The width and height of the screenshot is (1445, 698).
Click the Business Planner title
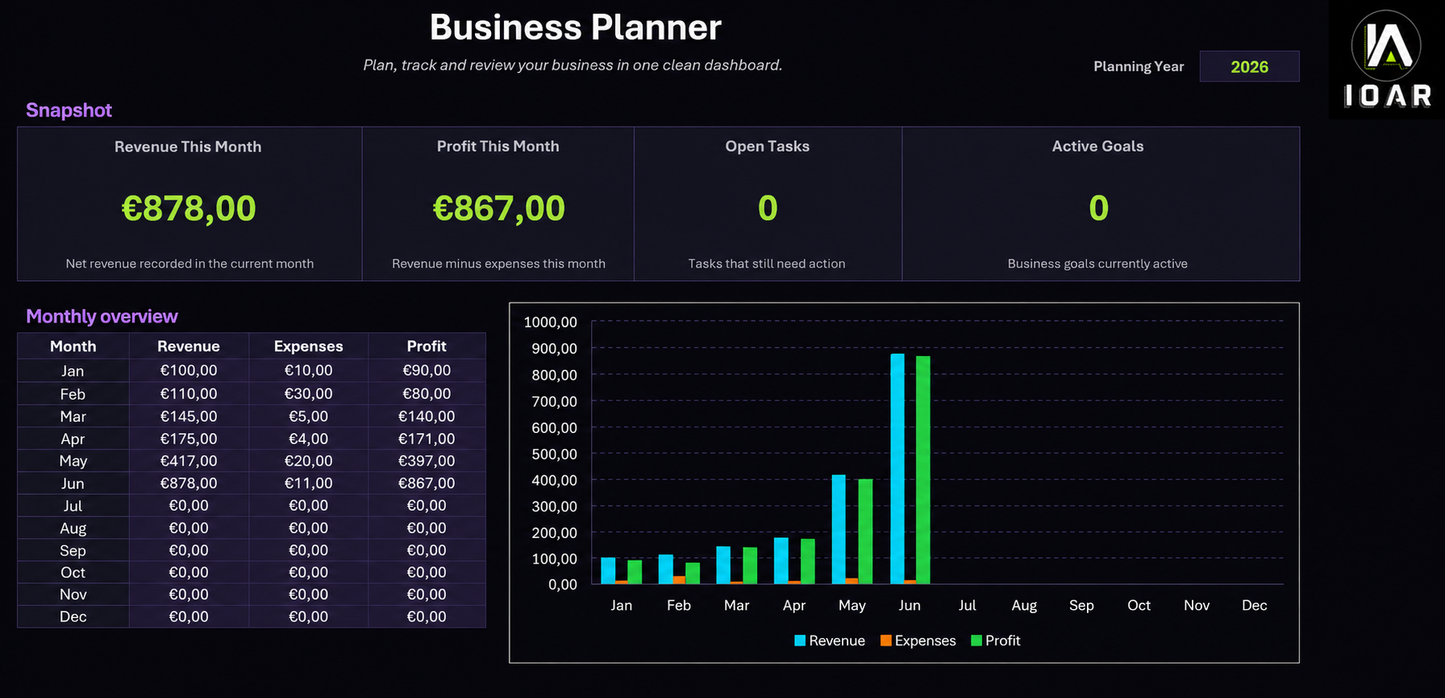coord(575,27)
